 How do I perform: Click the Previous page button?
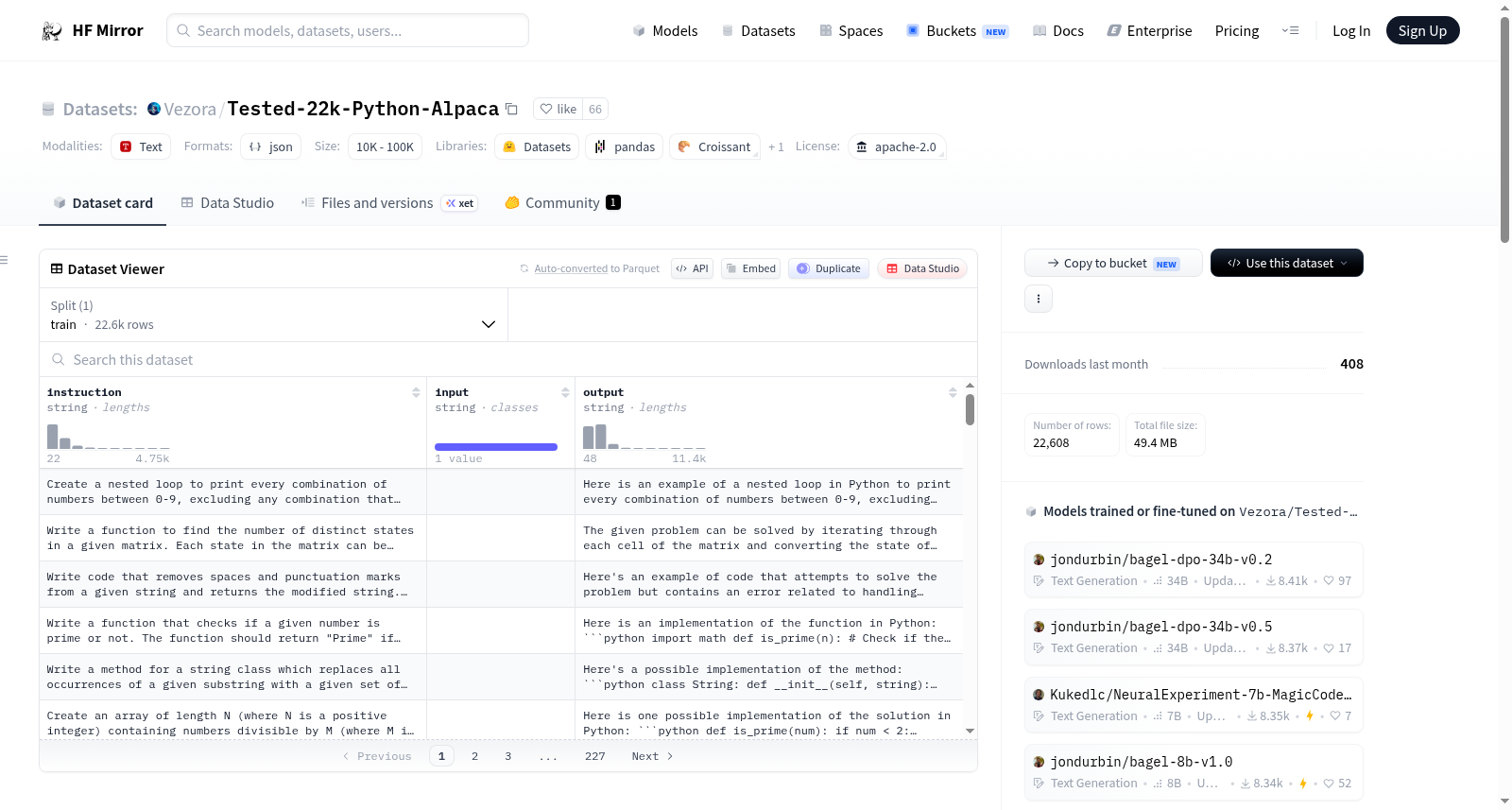(x=377, y=756)
